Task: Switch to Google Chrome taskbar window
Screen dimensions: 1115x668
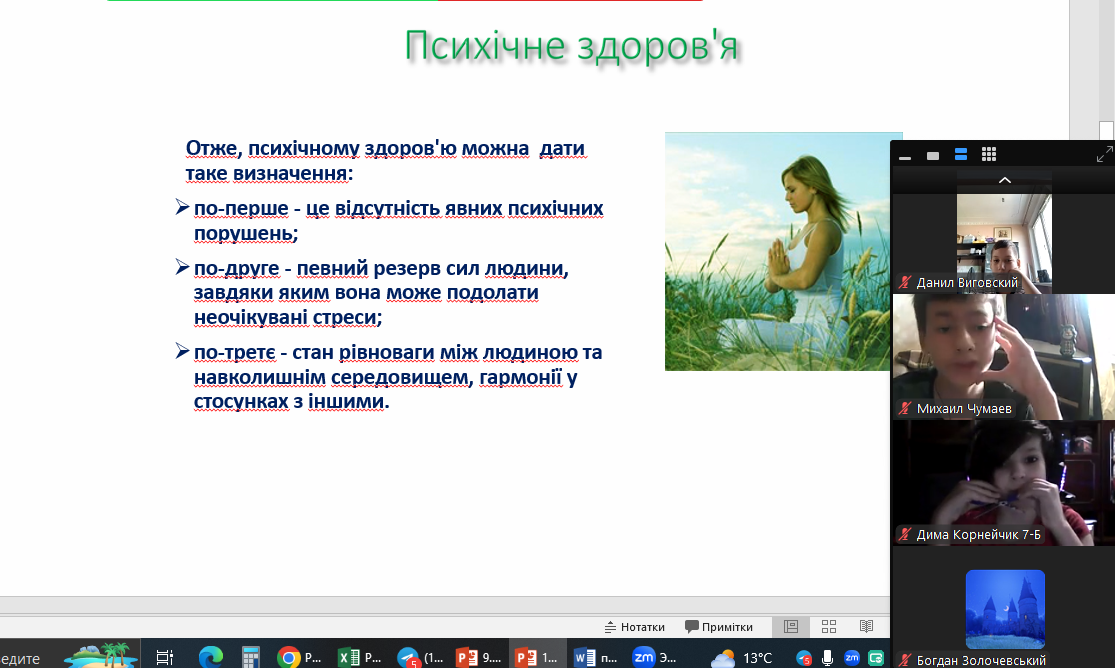Action: 300,657
